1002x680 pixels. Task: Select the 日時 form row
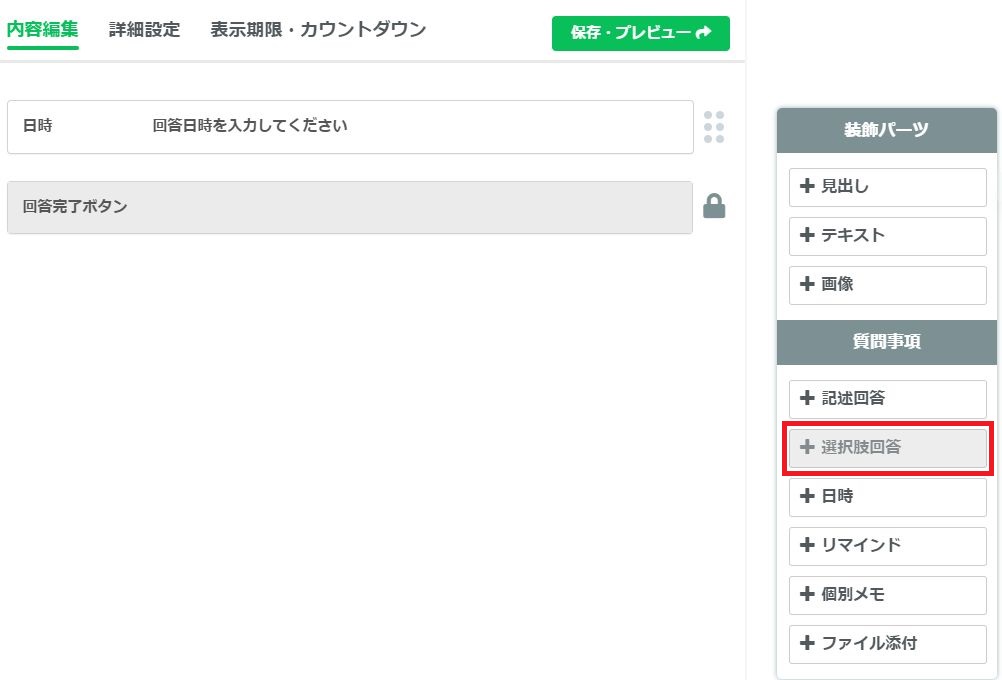(350, 127)
